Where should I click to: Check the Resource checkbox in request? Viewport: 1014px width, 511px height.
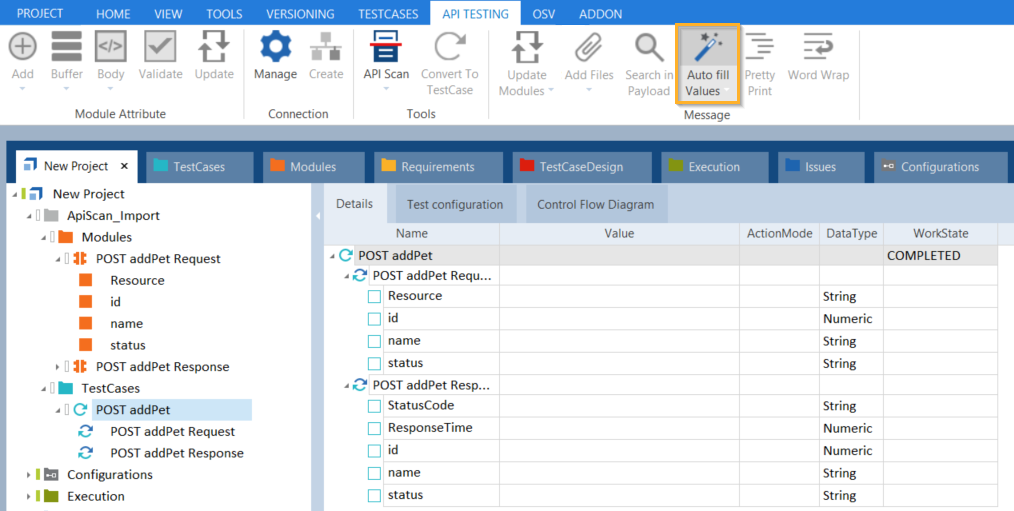[x=375, y=296]
